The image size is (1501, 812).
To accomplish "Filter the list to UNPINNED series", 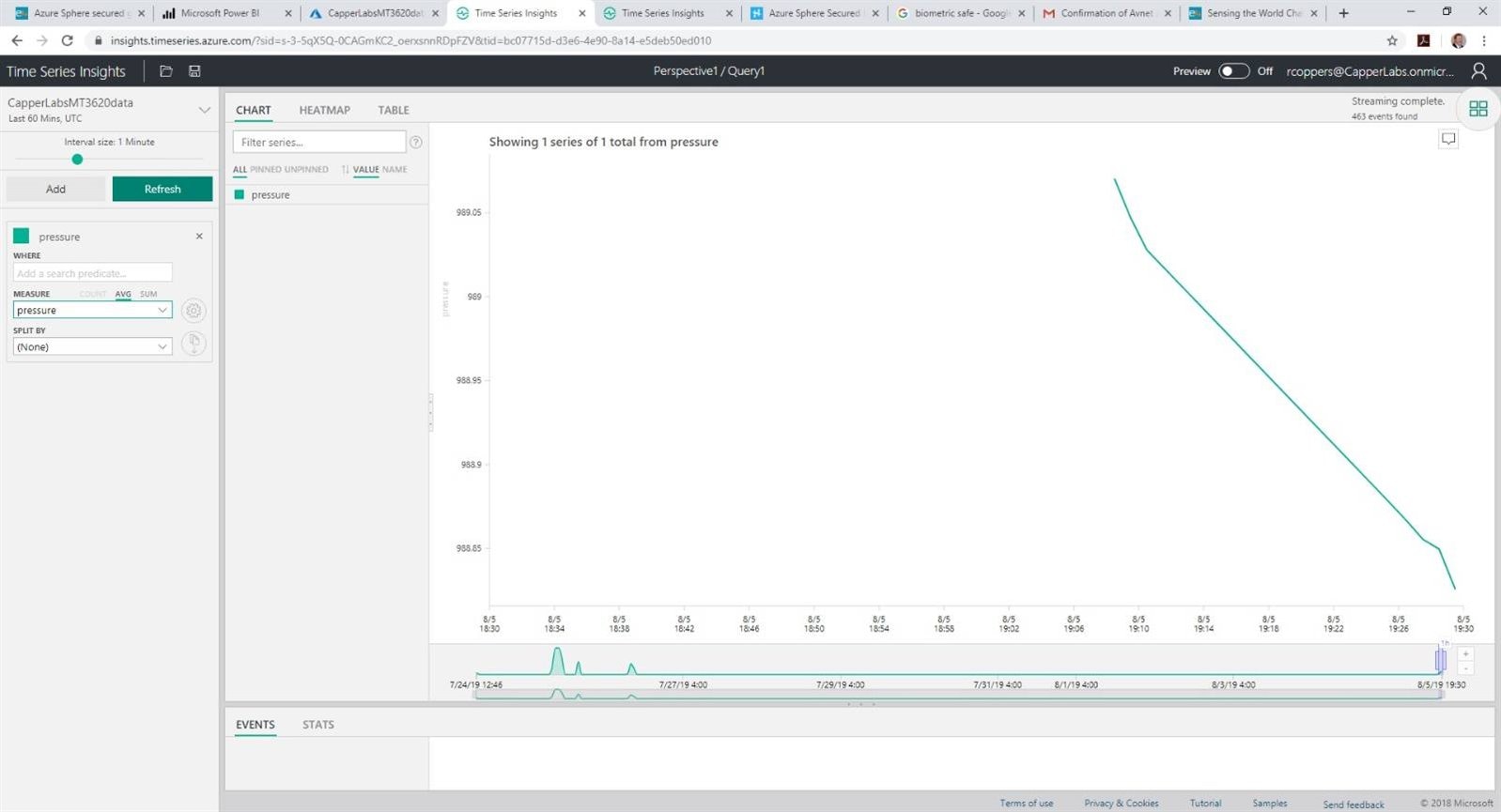I will [306, 170].
